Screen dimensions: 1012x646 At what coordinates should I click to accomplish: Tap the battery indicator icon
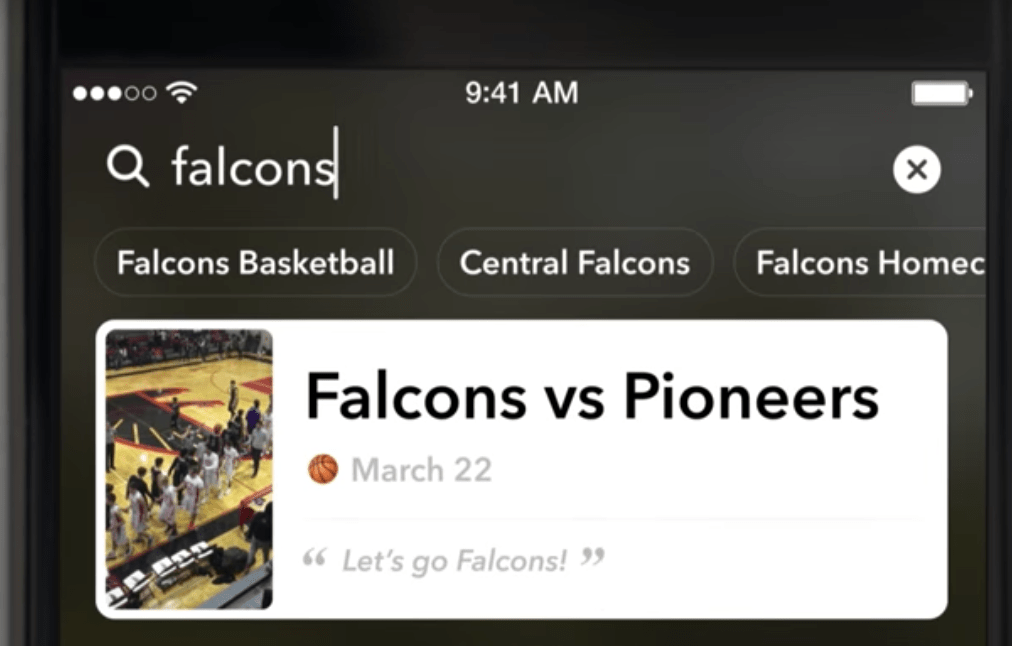[x=940, y=94]
